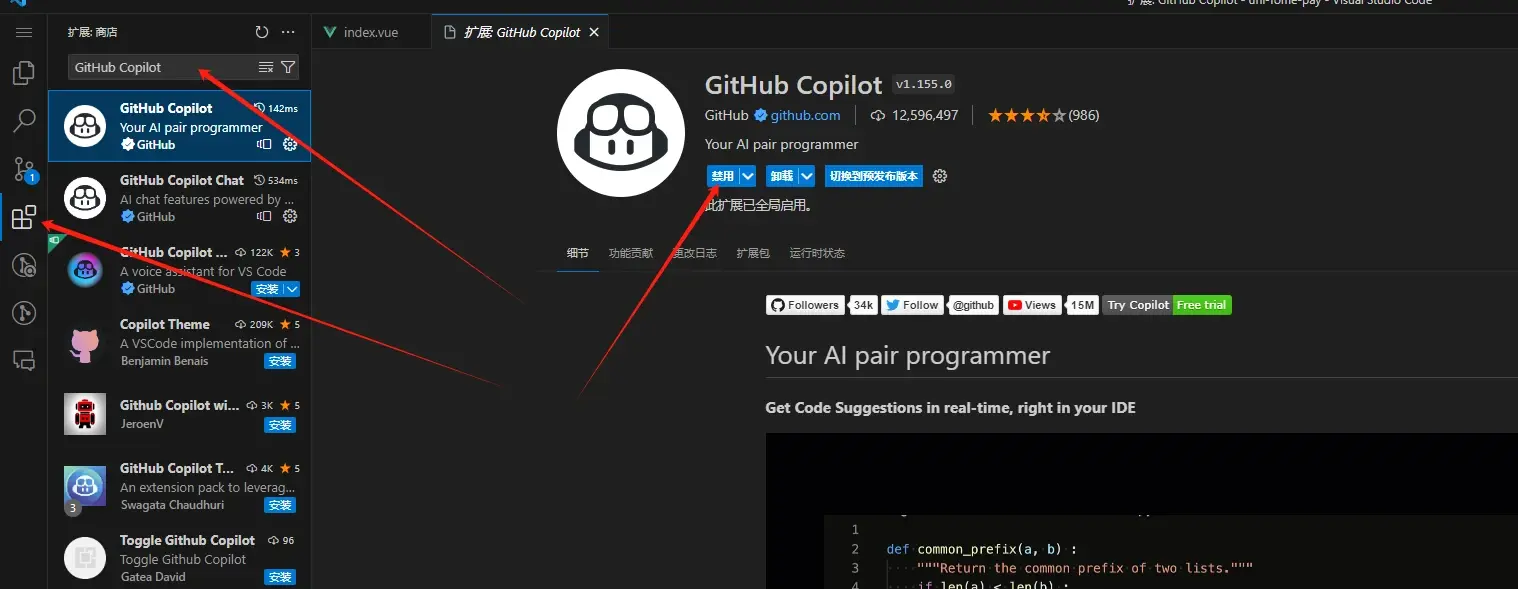Click the Twitter Follow @github badge
This screenshot has width=1518, height=589.
click(939, 305)
